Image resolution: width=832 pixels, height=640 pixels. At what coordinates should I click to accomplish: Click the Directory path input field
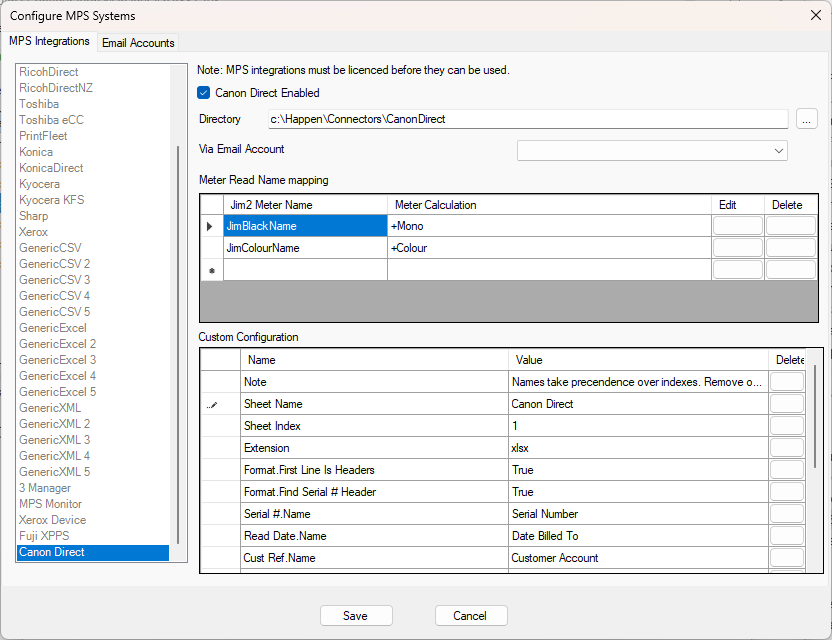(528, 119)
